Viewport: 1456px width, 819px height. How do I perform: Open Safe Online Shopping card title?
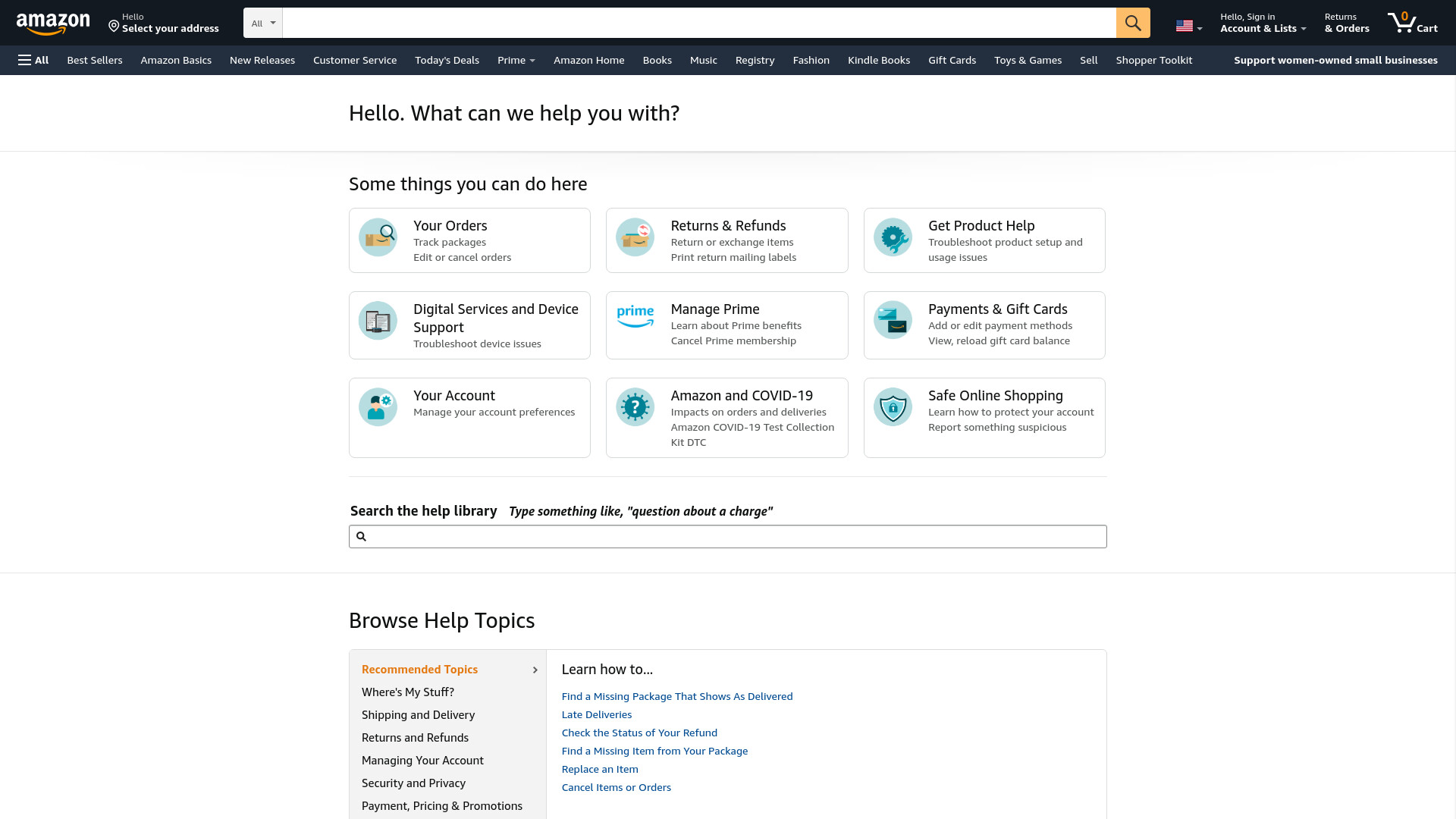[996, 396]
